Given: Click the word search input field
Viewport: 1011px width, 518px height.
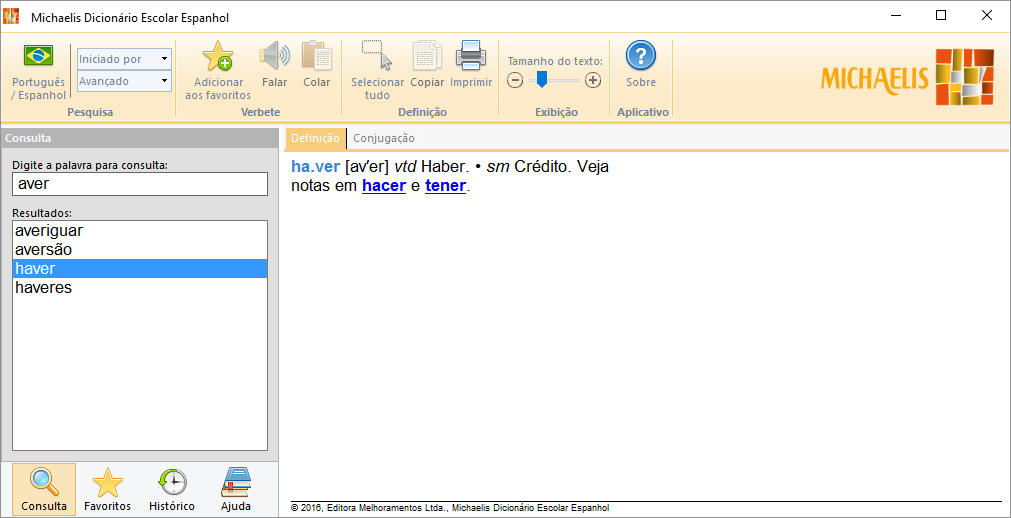Looking at the screenshot, I should [x=140, y=184].
